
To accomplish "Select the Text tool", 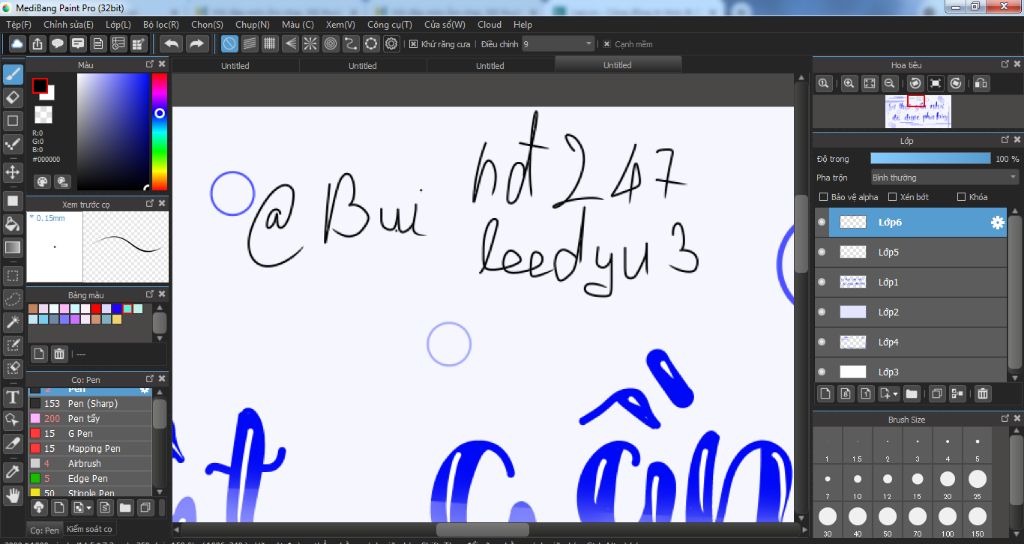I will click(x=12, y=396).
